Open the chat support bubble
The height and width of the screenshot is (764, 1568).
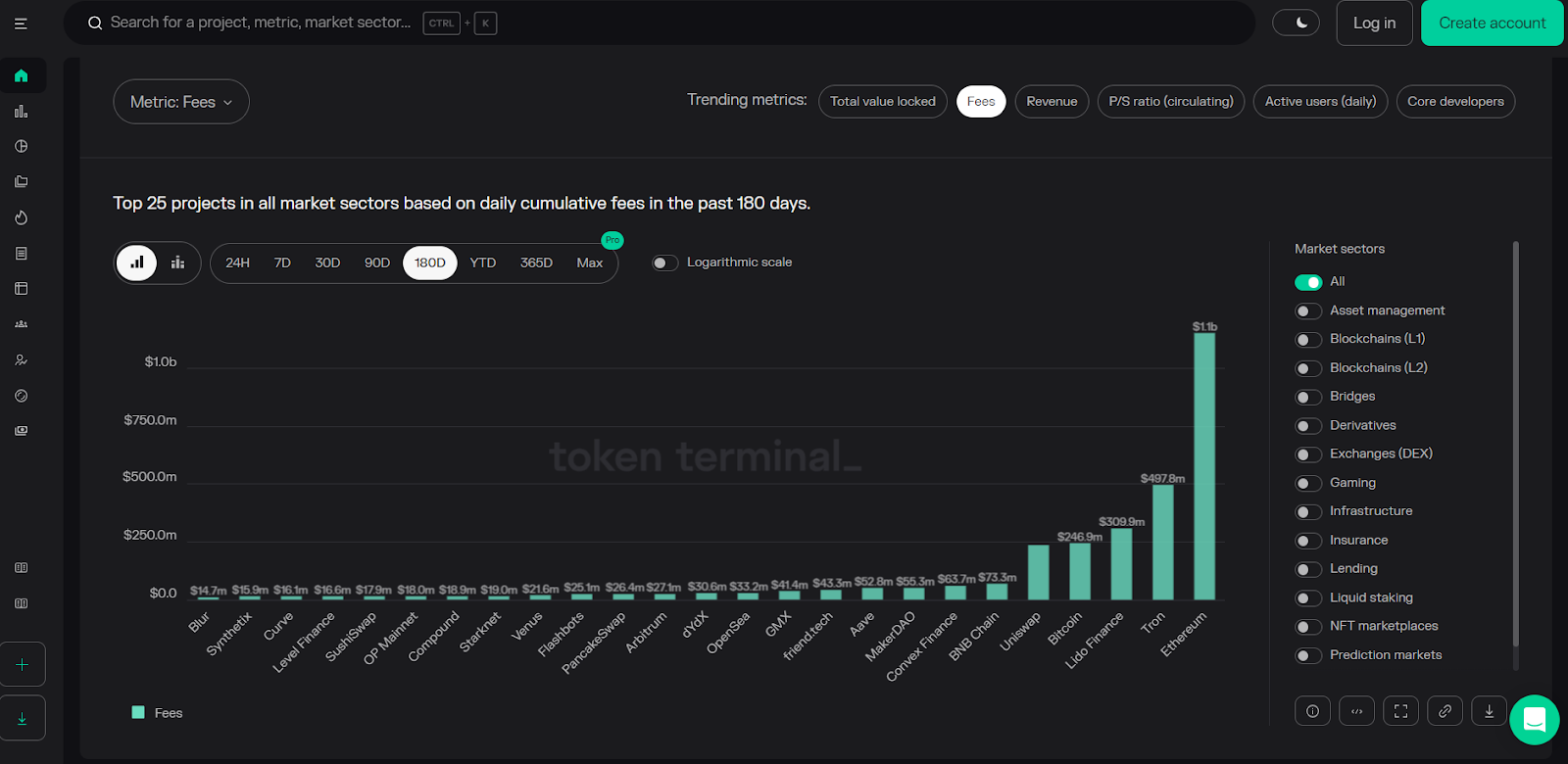coord(1535,720)
